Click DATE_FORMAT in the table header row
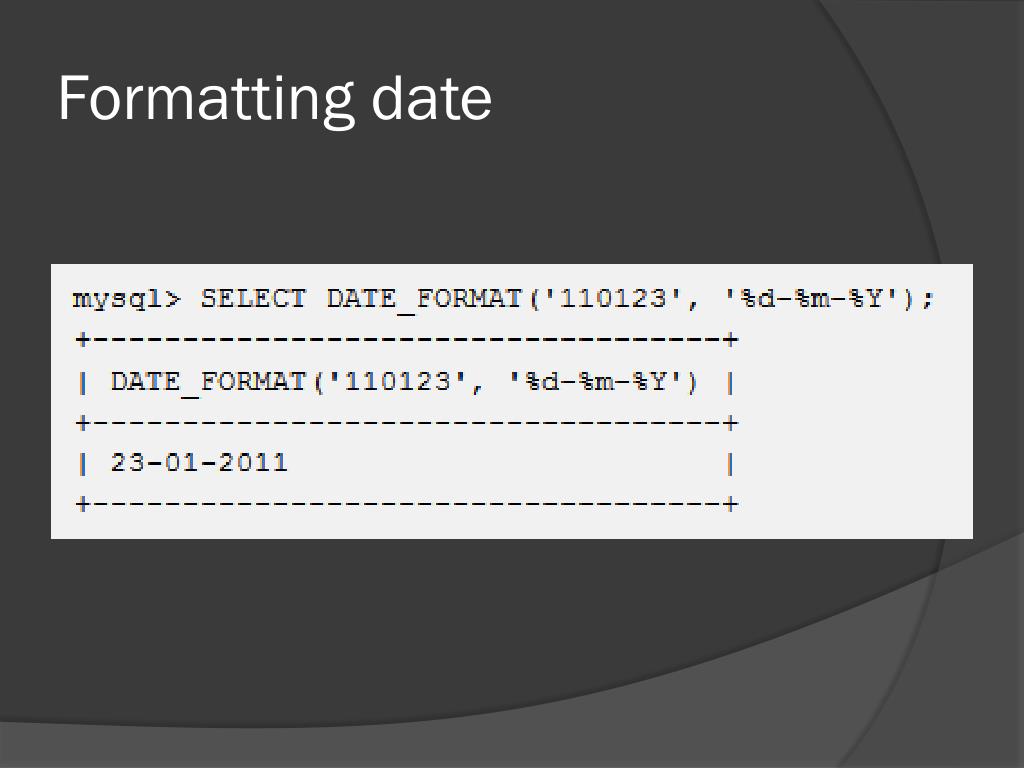1024x768 pixels. pos(208,382)
